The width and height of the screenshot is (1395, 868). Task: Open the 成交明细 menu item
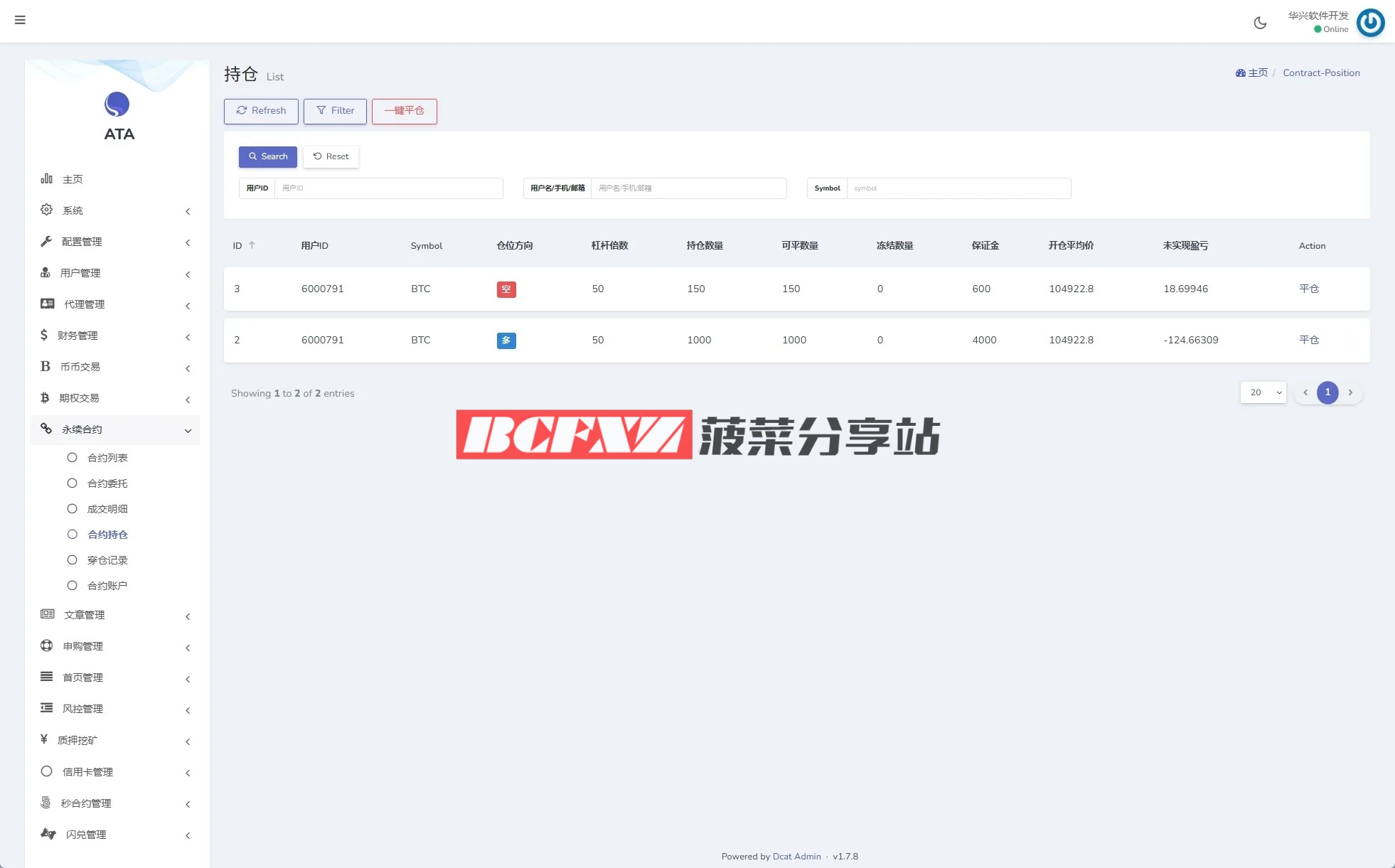(107, 509)
